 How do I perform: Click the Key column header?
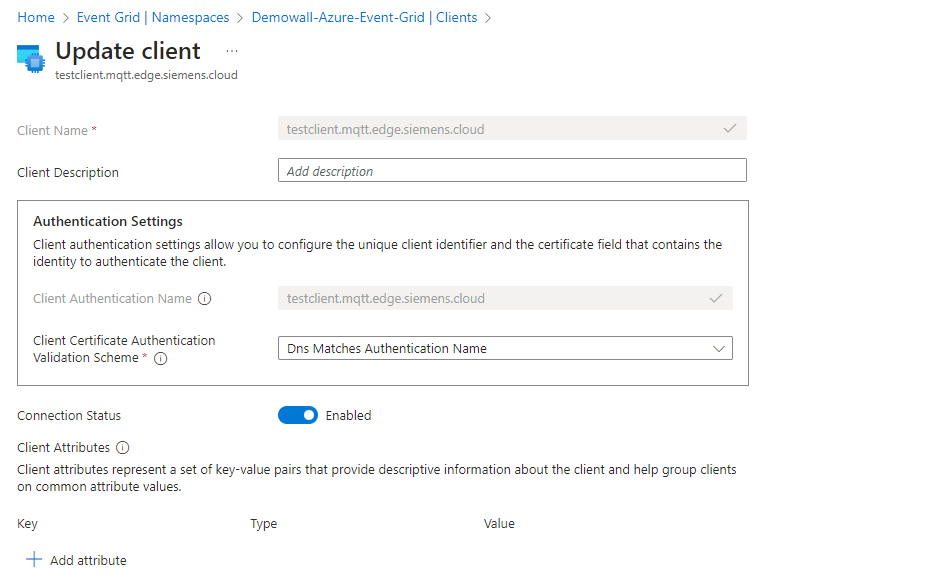point(27,523)
